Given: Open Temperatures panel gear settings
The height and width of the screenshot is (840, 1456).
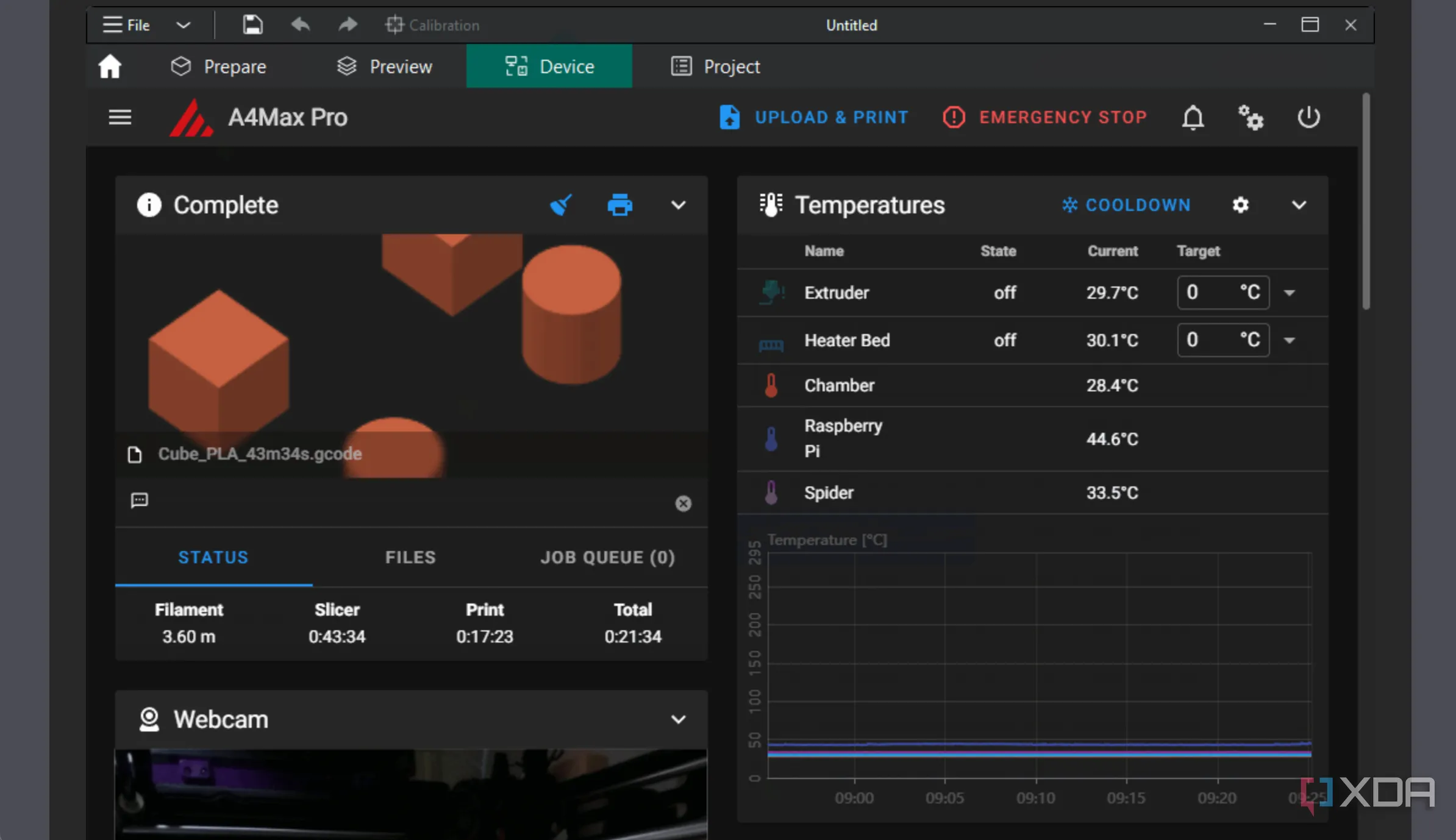Looking at the screenshot, I should (x=1240, y=205).
